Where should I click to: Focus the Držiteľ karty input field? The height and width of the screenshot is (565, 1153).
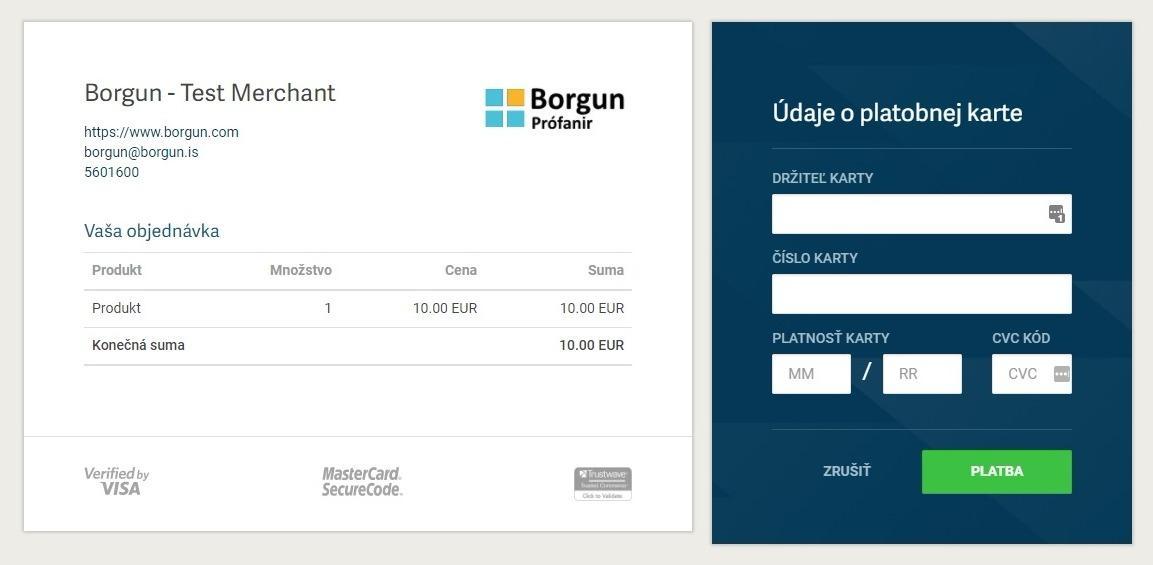[921, 214]
